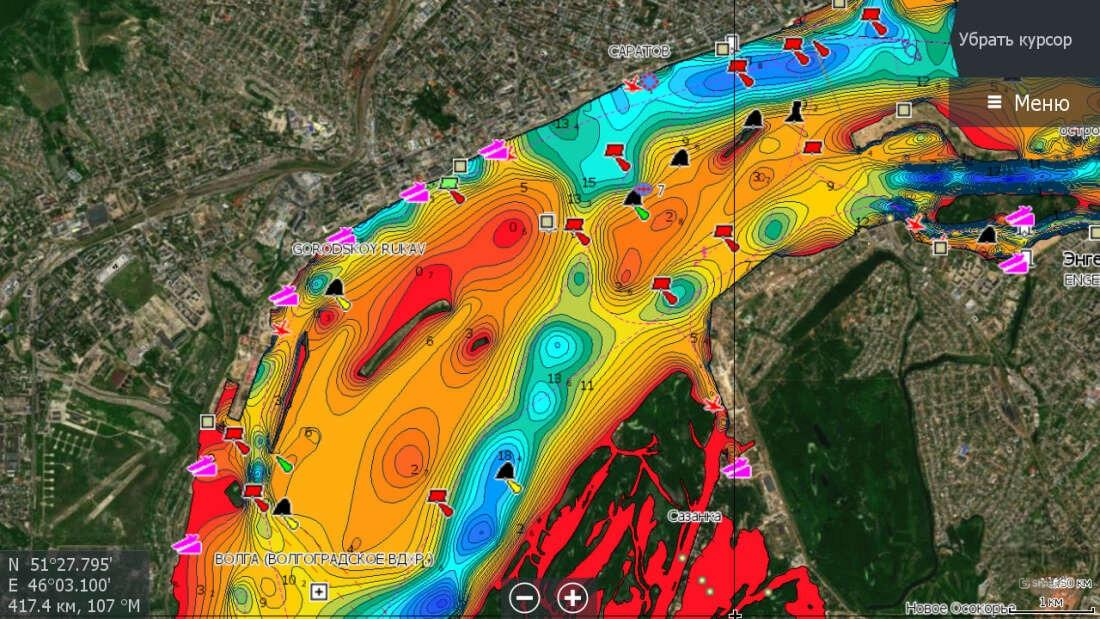Zoom in with the plus button
This screenshot has height=619, width=1100.
[572, 598]
